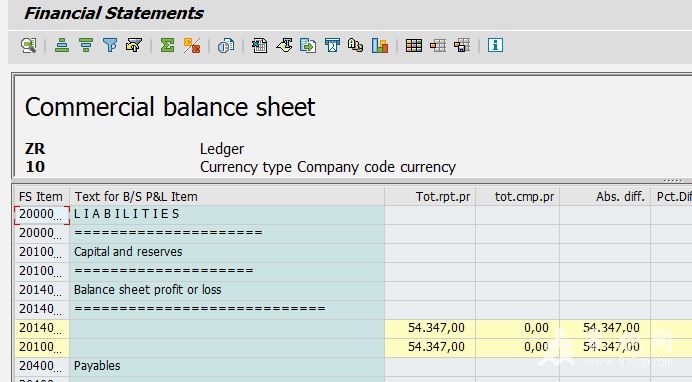
Task: Click the Total sigma icon
Action: (x=167, y=45)
